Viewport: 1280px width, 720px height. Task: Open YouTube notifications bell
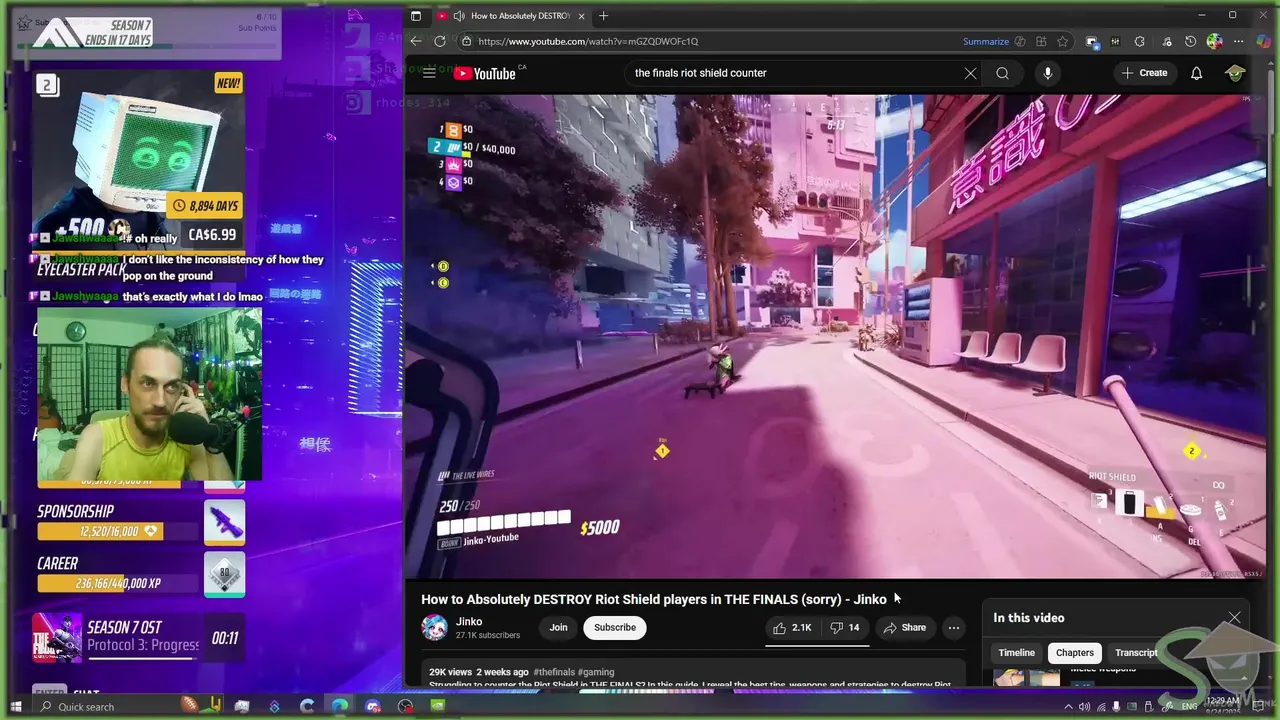pyautogui.click(x=1196, y=73)
